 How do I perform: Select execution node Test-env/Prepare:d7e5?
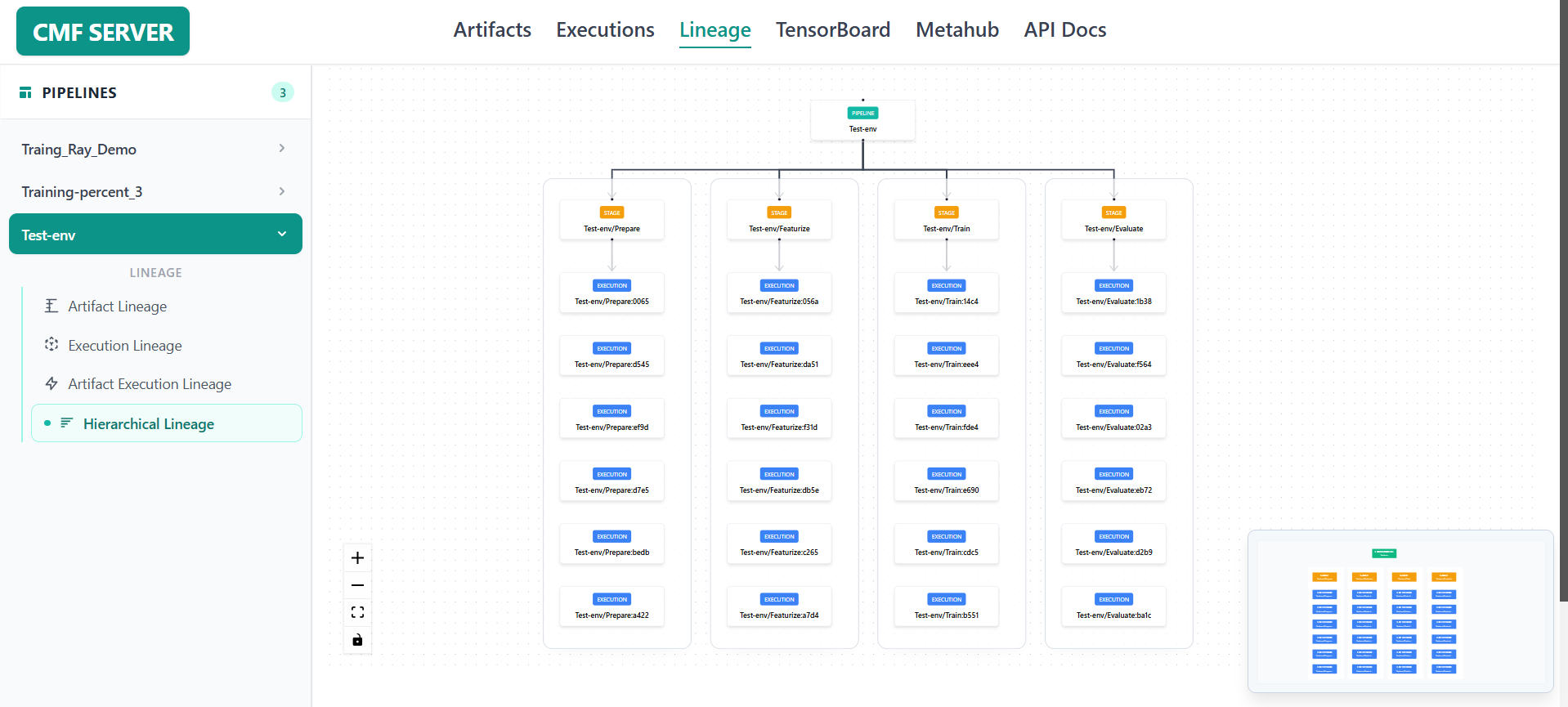612,481
